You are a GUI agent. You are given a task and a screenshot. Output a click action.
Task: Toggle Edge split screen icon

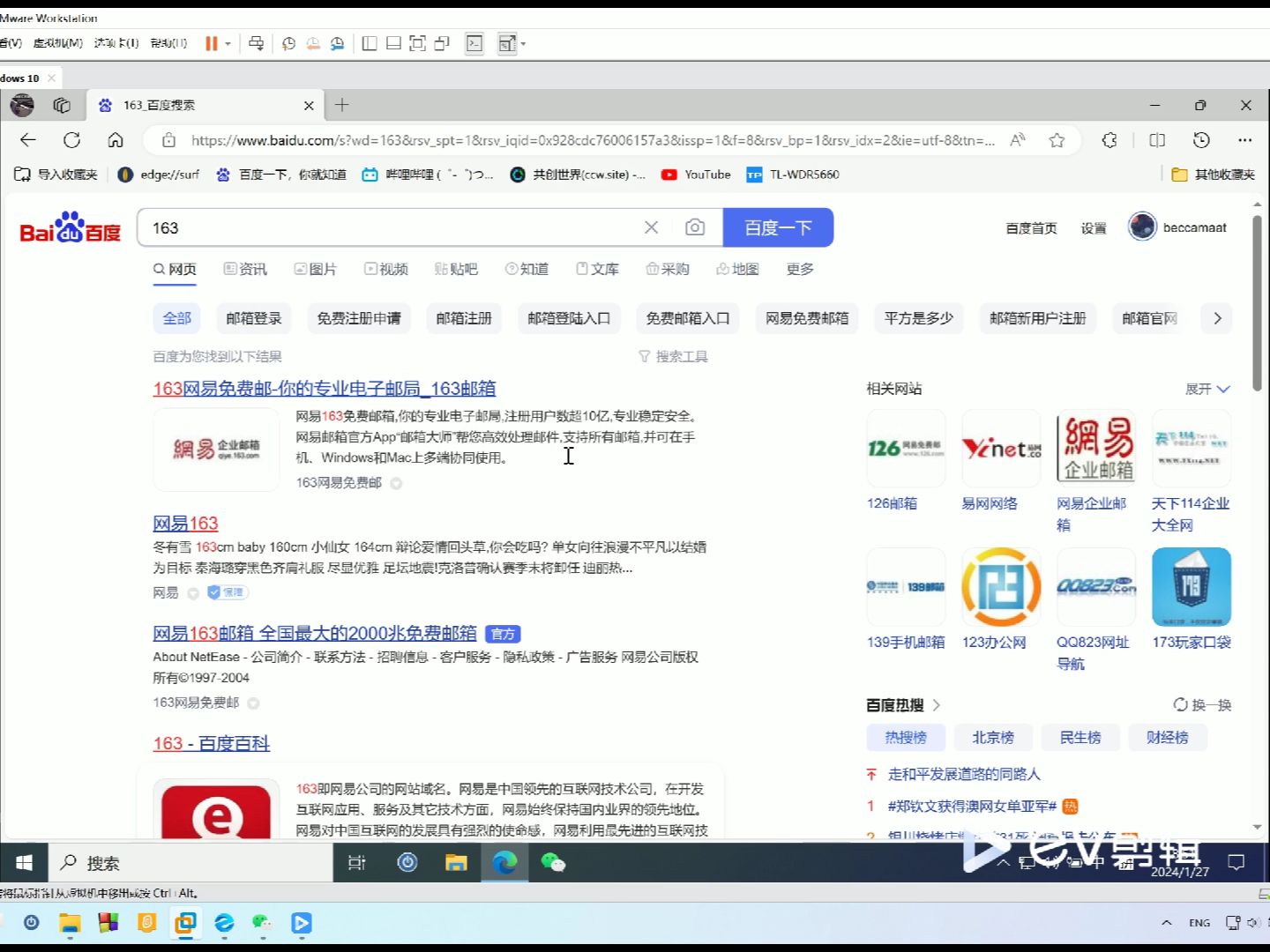tap(1157, 140)
